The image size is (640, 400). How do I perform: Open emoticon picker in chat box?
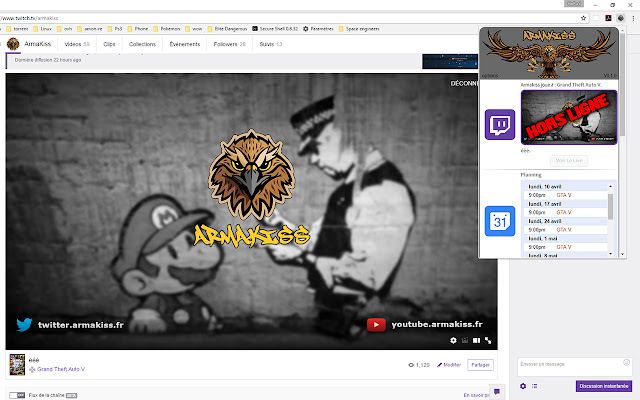click(x=627, y=362)
